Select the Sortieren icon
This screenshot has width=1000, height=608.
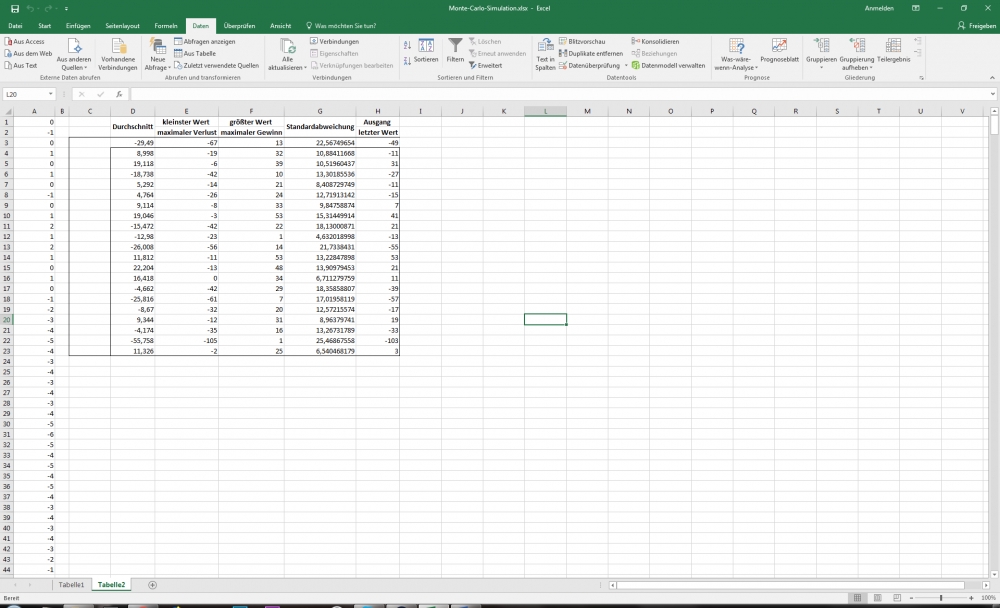(424, 48)
